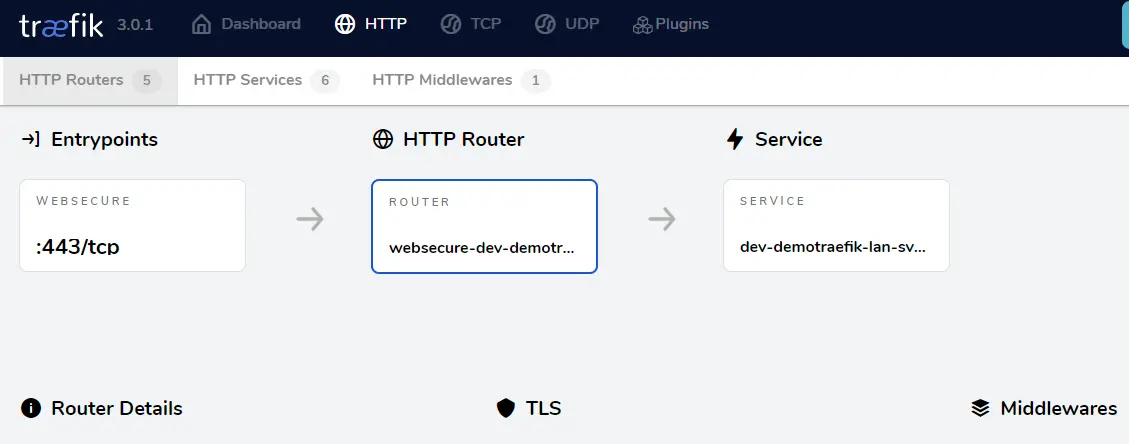The height and width of the screenshot is (444, 1129).
Task: Click the Dashboard house icon
Action: tap(202, 24)
